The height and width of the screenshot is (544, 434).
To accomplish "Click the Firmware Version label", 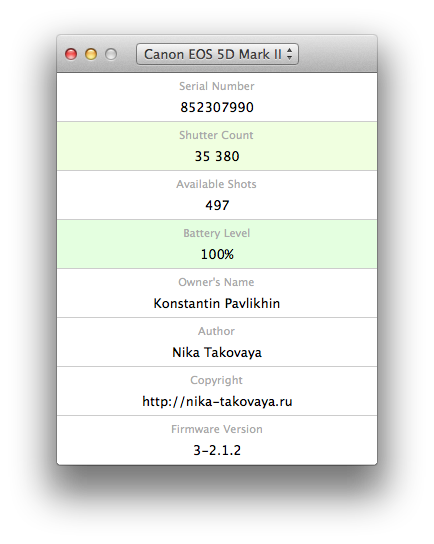I will (x=217, y=429).
